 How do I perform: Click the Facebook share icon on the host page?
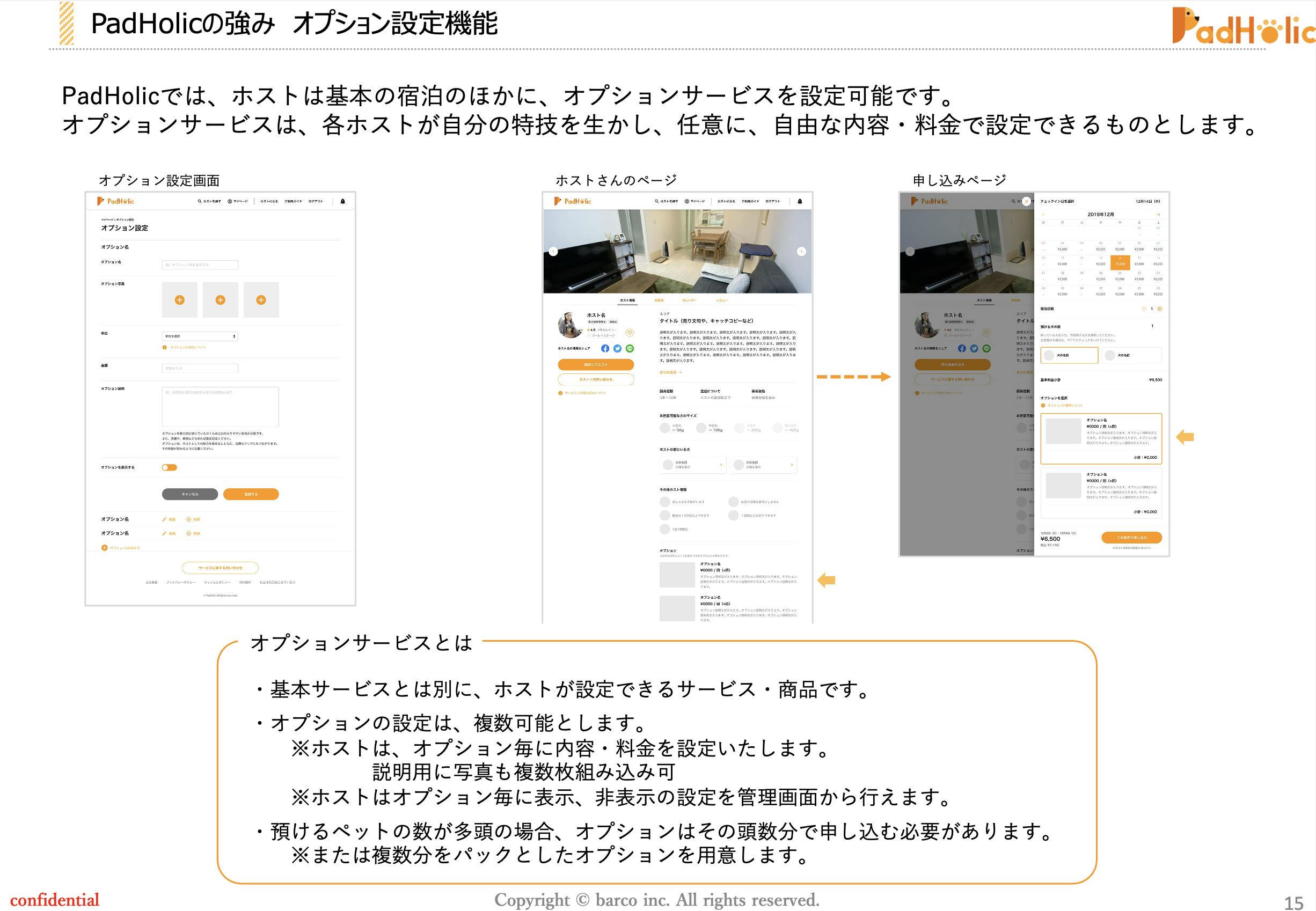pyautogui.click(x=605, y=348)
